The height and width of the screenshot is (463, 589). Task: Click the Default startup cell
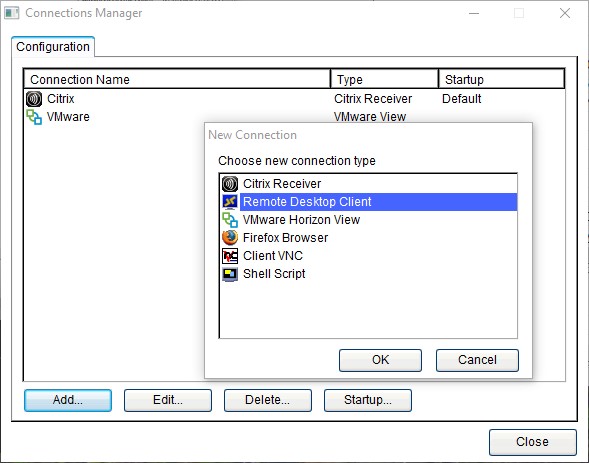tap(462, 99)
